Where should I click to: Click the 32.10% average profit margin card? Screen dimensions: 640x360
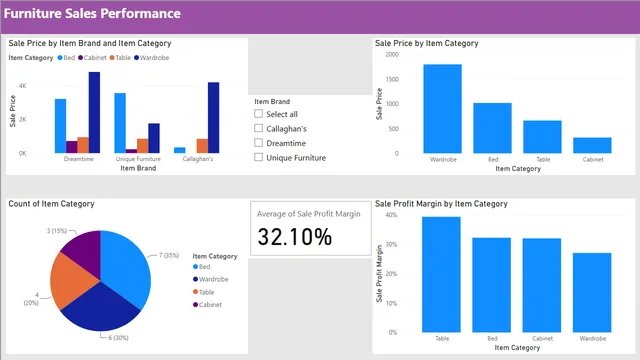point(311,229)
